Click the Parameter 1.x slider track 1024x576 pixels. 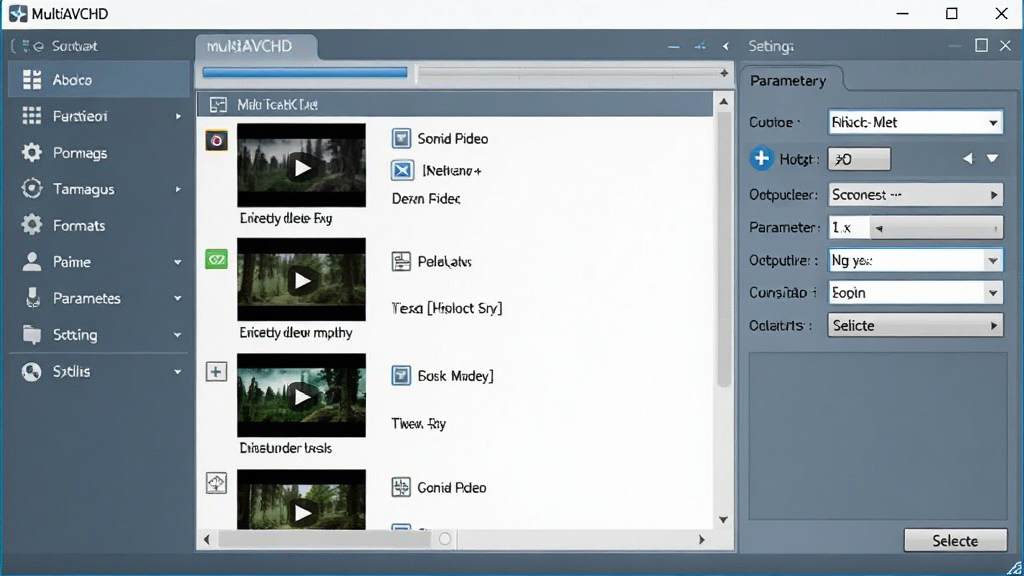coord(936,228)
